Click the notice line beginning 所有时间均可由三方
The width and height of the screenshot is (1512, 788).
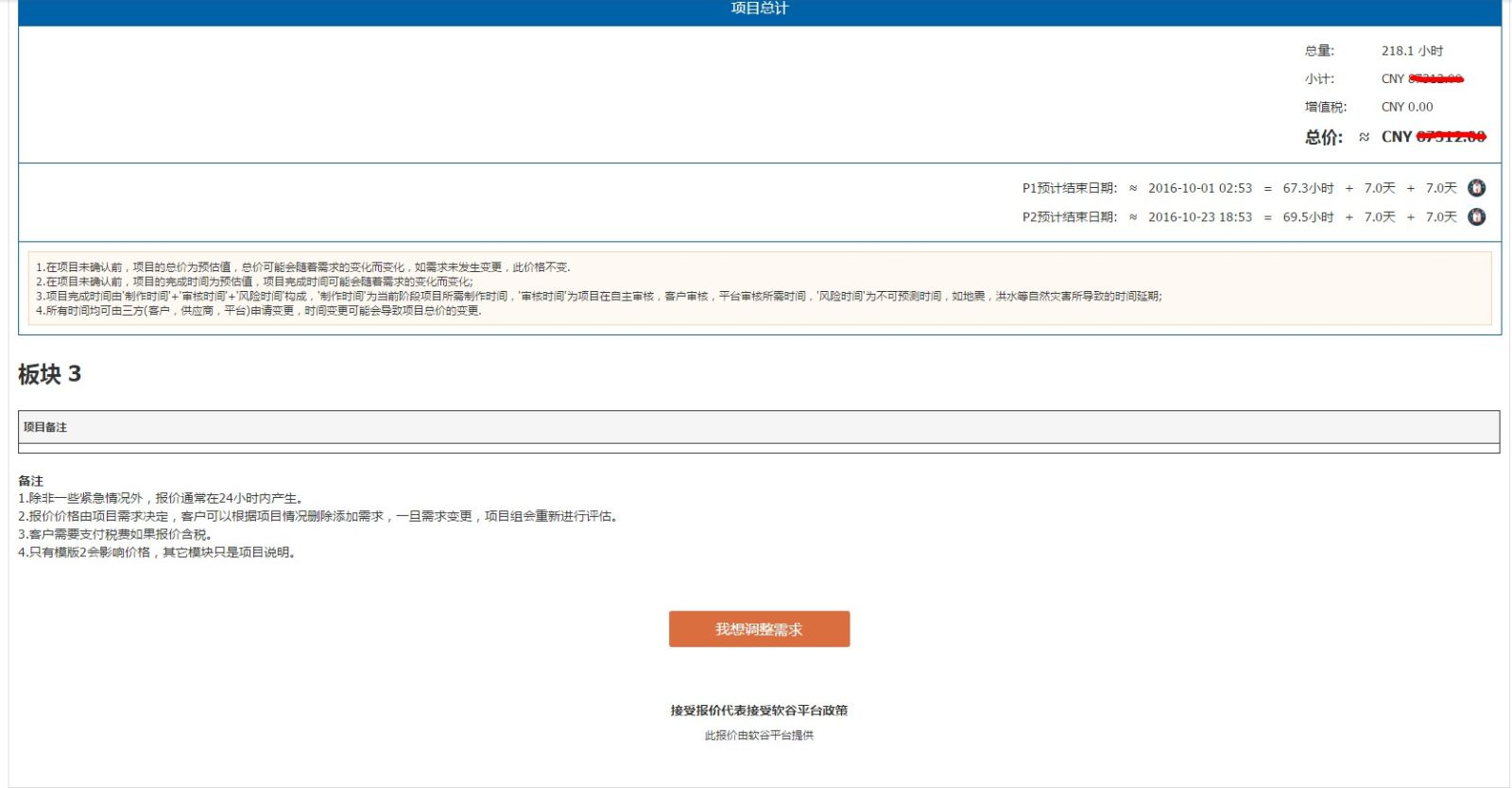click(259, 311)
